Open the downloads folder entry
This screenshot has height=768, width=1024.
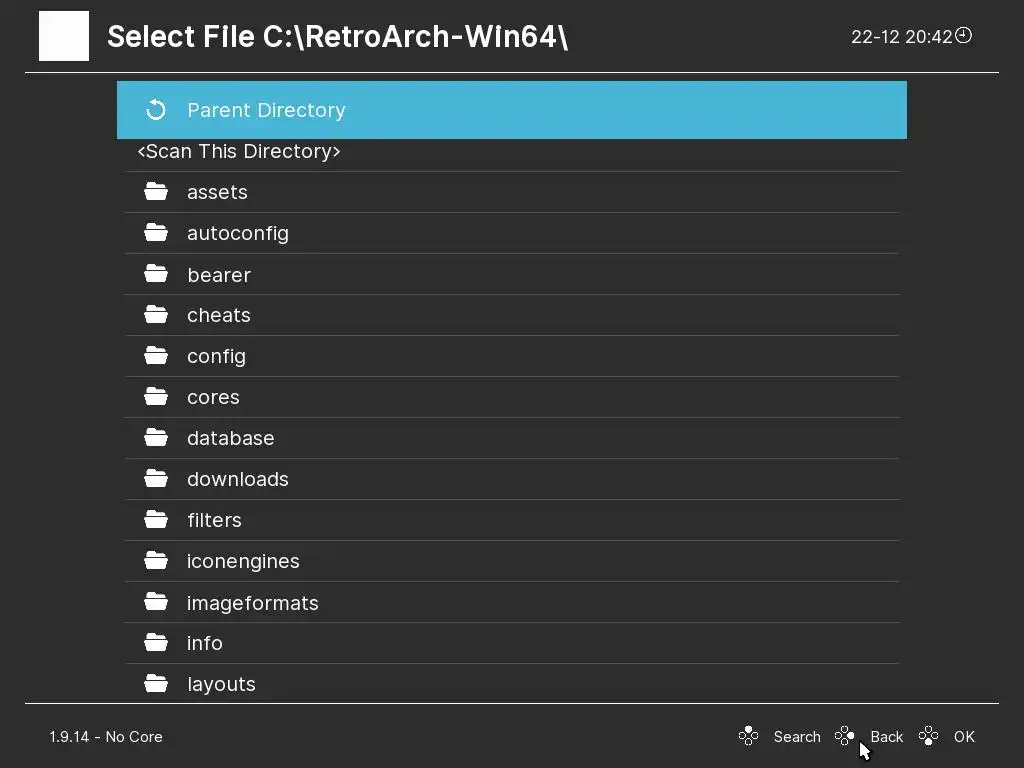(x=512, y=479)
